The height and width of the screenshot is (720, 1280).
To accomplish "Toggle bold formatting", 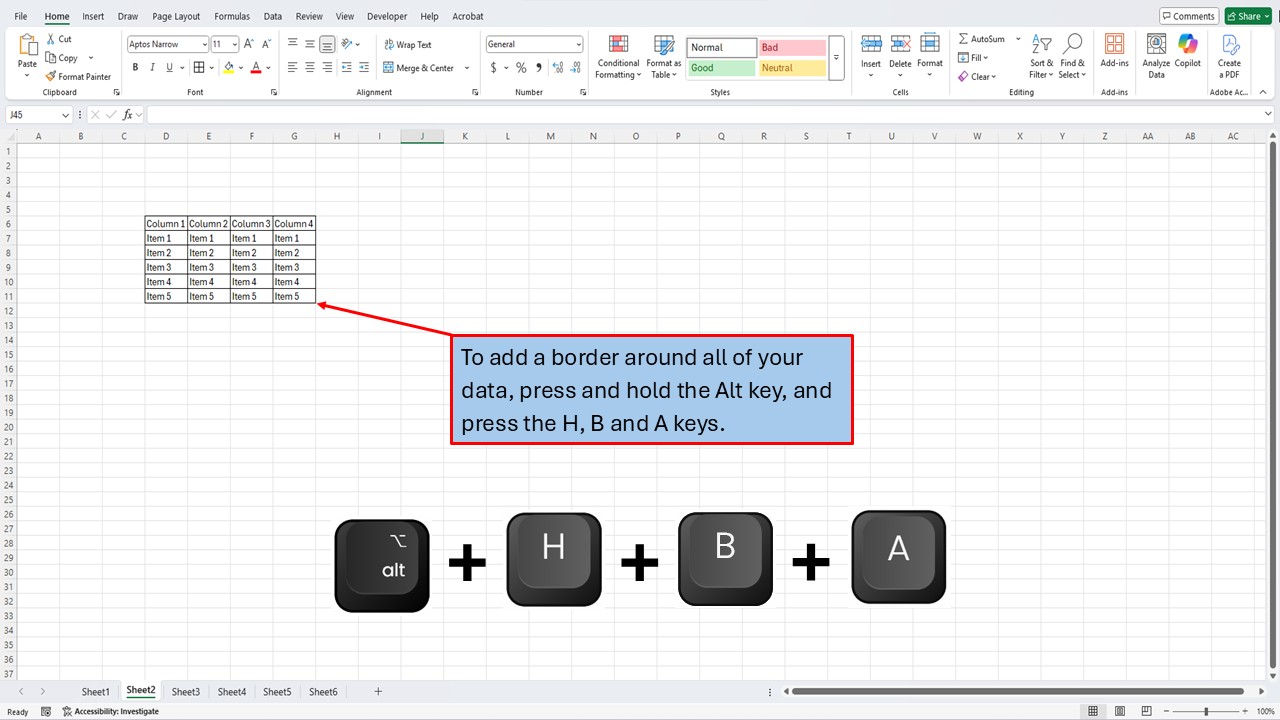I will 135,67.
